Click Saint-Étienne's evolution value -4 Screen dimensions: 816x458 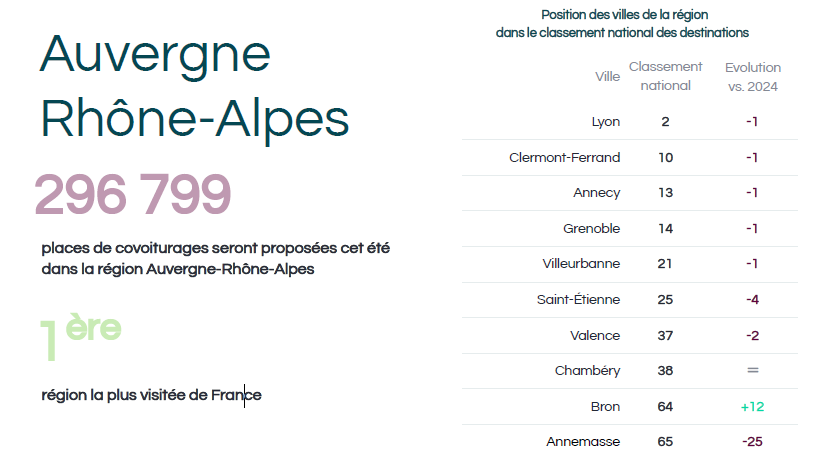(753, 300)
